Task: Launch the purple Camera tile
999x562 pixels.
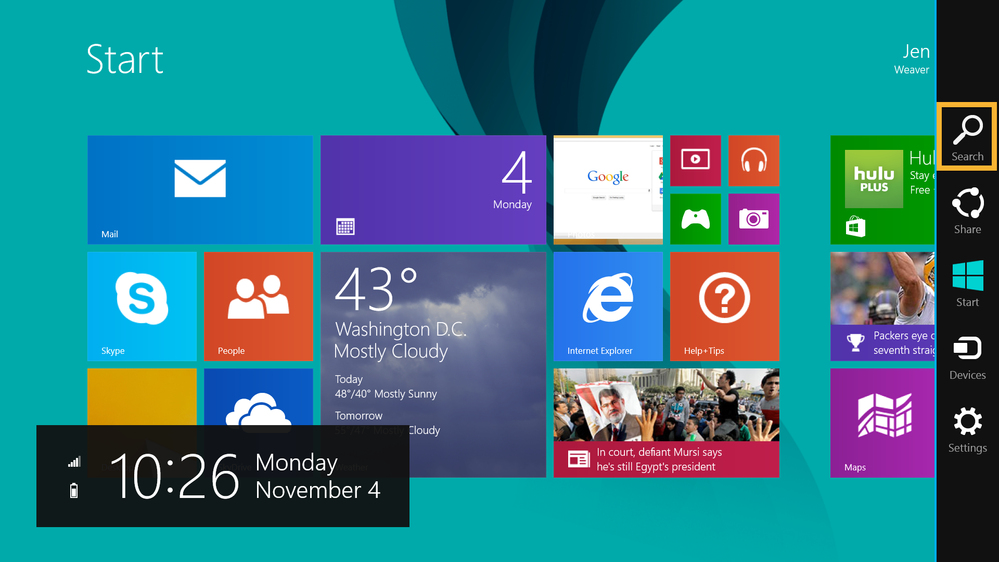Action: coord(753,219)
